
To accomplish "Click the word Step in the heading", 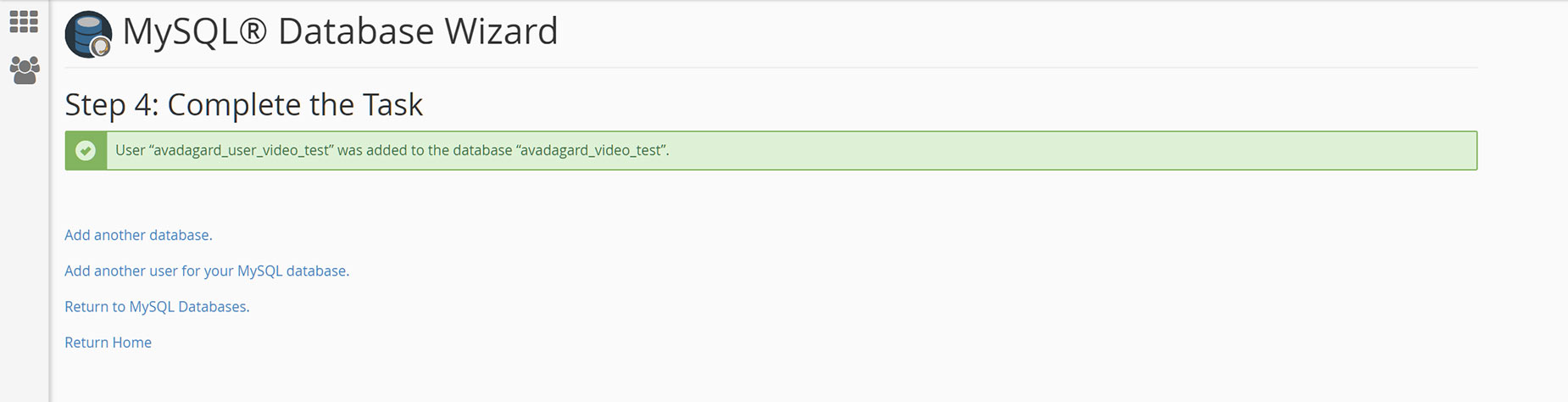I will click(x=95, y=106).
